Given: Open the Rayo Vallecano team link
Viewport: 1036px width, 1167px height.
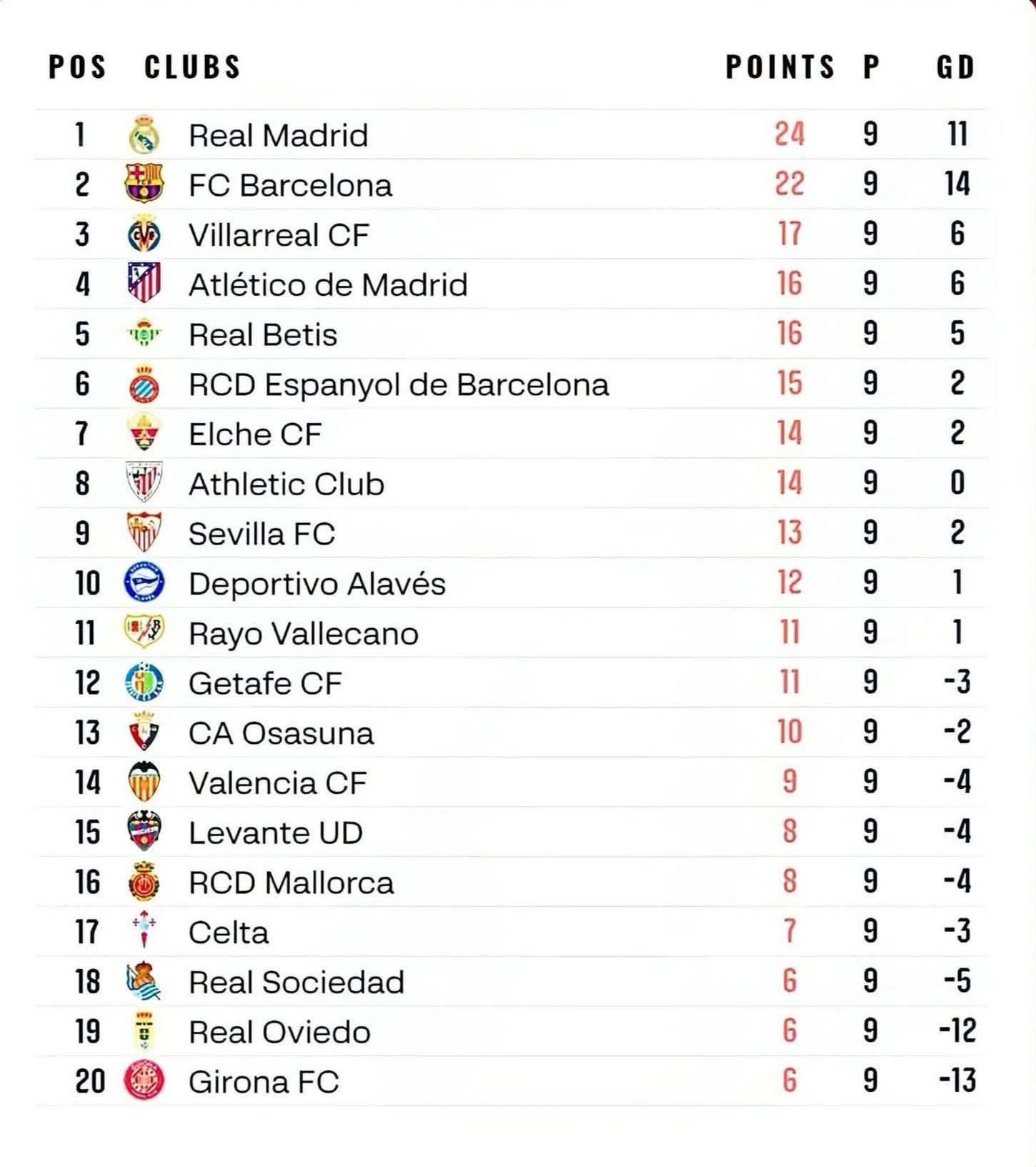Looking at the screenshot, I should 303,633.
